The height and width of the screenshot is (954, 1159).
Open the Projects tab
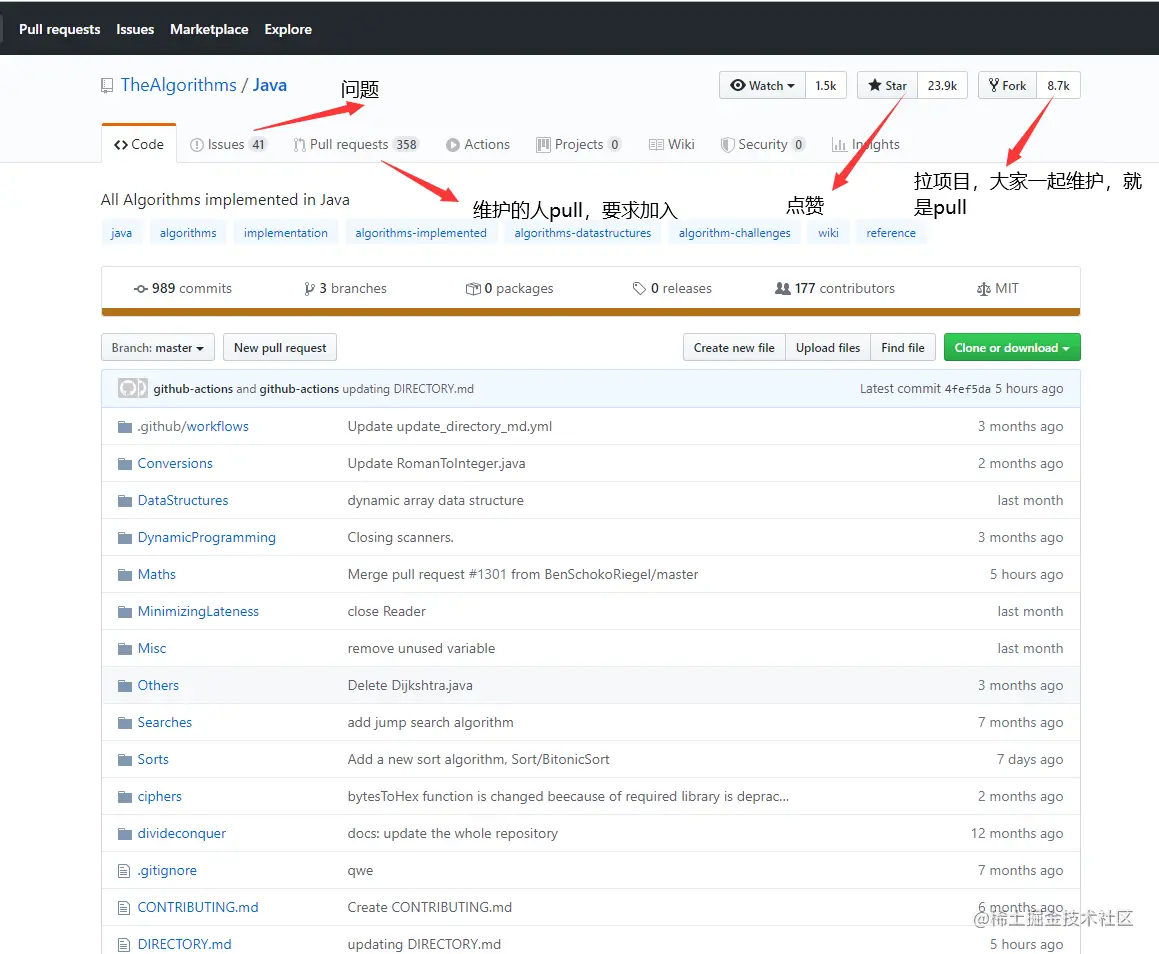[579, 145]
